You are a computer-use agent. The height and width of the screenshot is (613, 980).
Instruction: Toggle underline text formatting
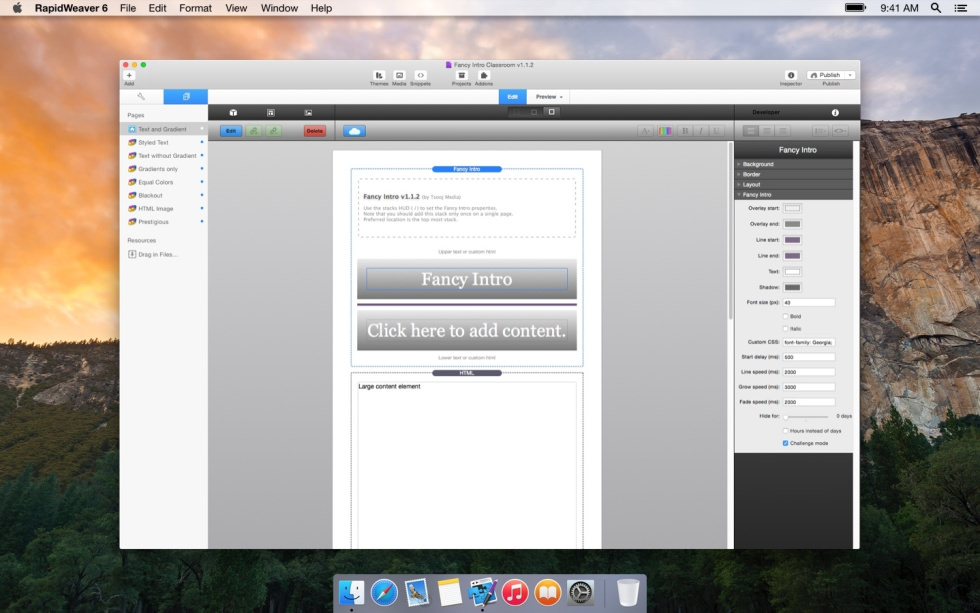pyautogui.click(x=716, y=131)
